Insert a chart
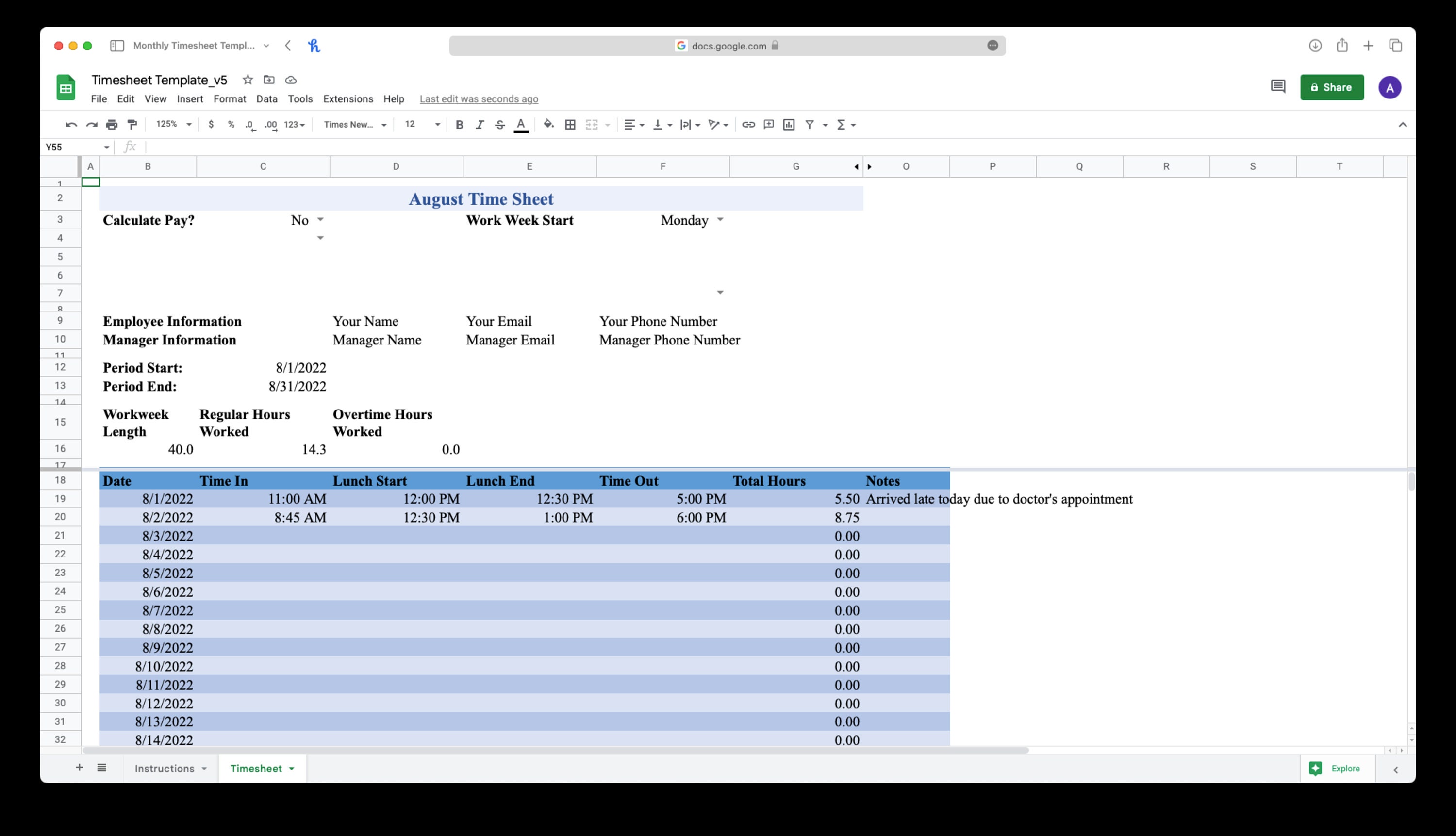 [789, 124]
